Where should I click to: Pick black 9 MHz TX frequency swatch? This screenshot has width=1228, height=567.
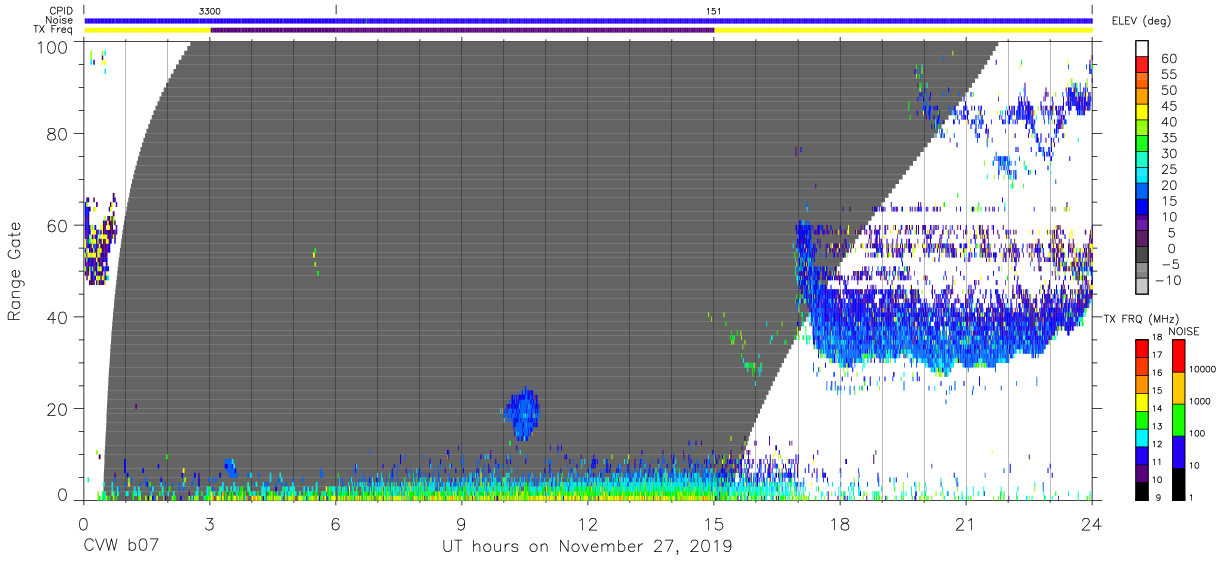1142,489
